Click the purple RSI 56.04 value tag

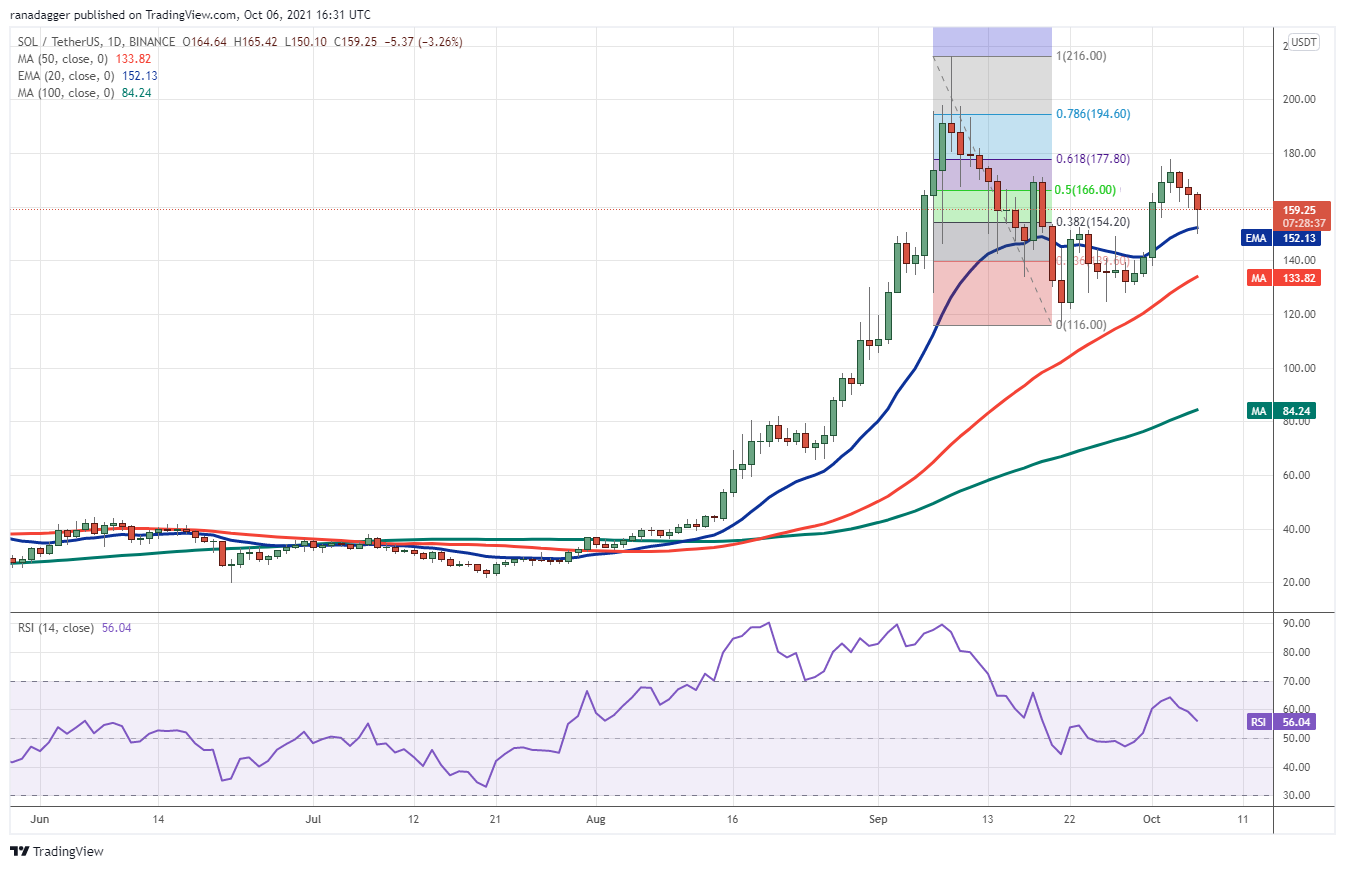click(1303, 720)
